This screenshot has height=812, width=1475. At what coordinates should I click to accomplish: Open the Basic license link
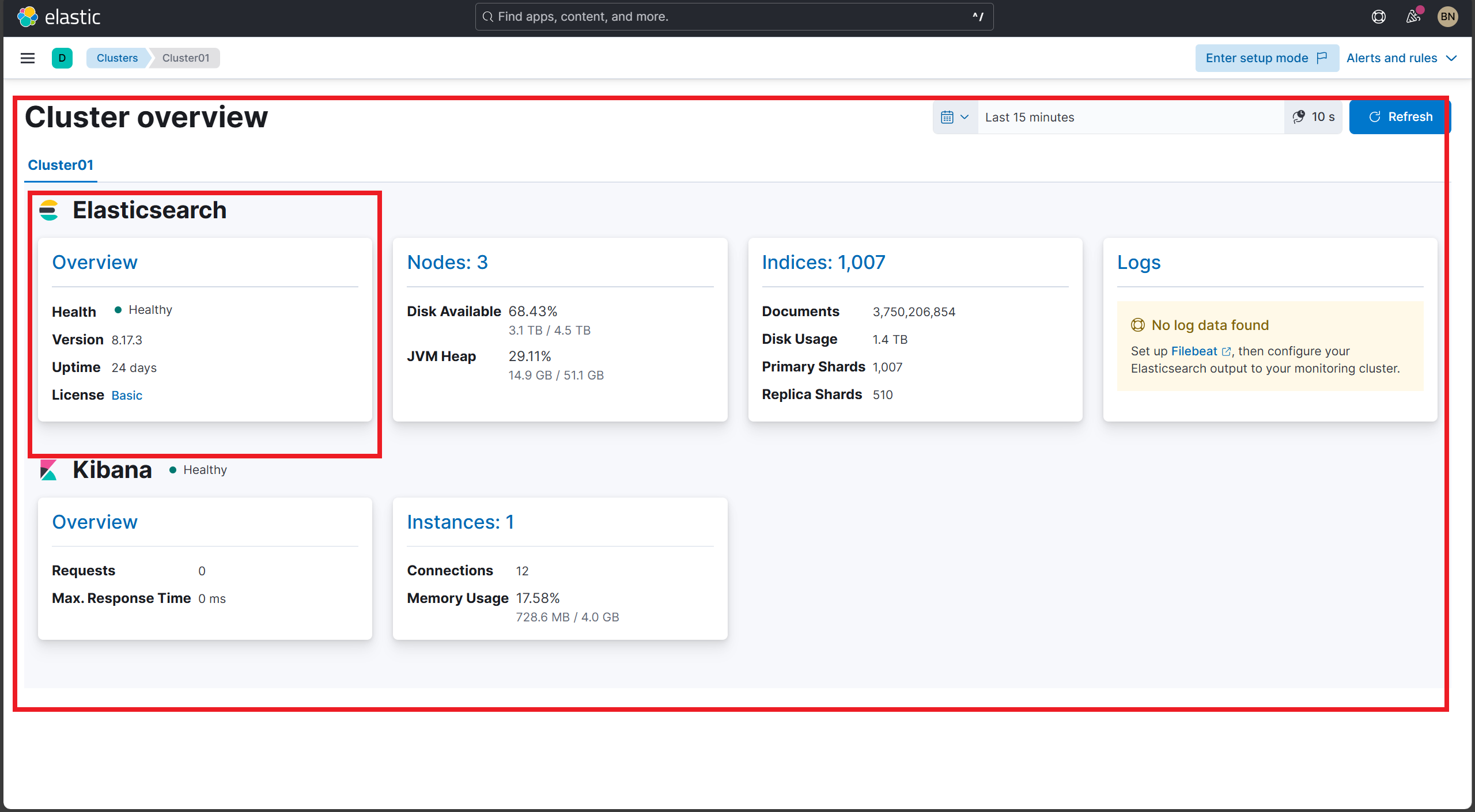127,394
